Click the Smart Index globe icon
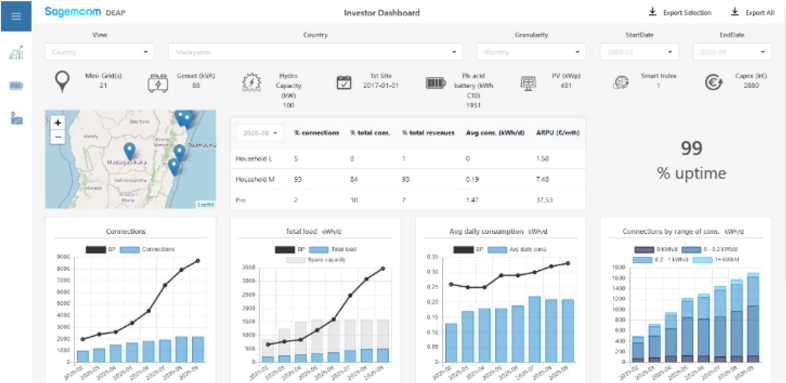 621,83
